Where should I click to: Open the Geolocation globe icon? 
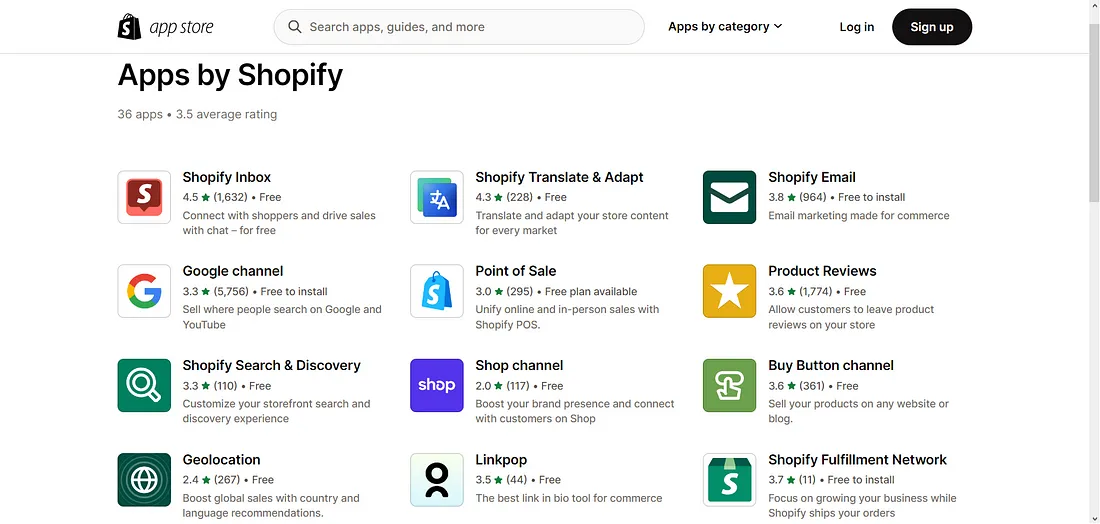point(144,480)
